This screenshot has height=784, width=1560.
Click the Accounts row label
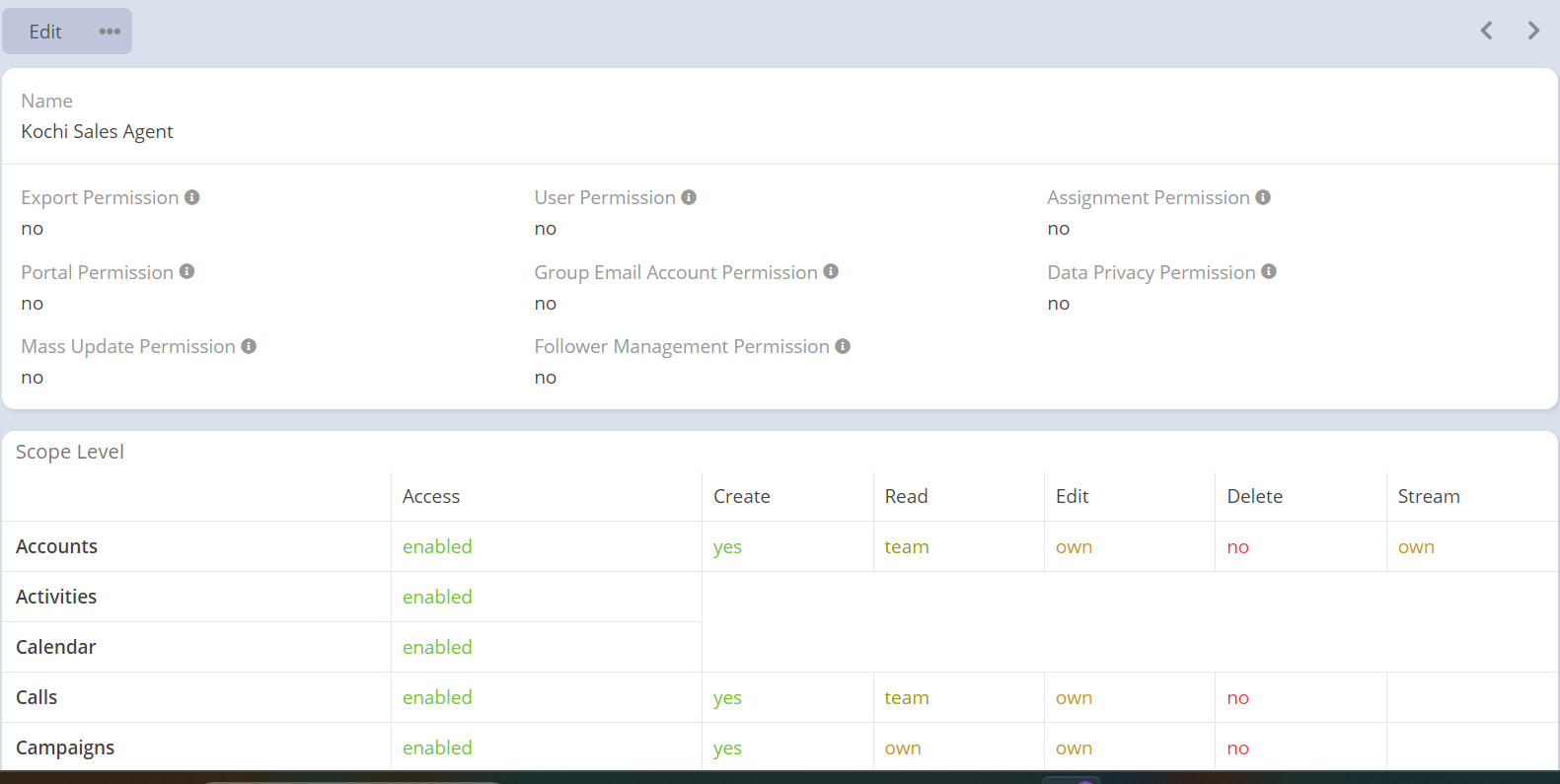pyautogui.click(x=56, y=546)
